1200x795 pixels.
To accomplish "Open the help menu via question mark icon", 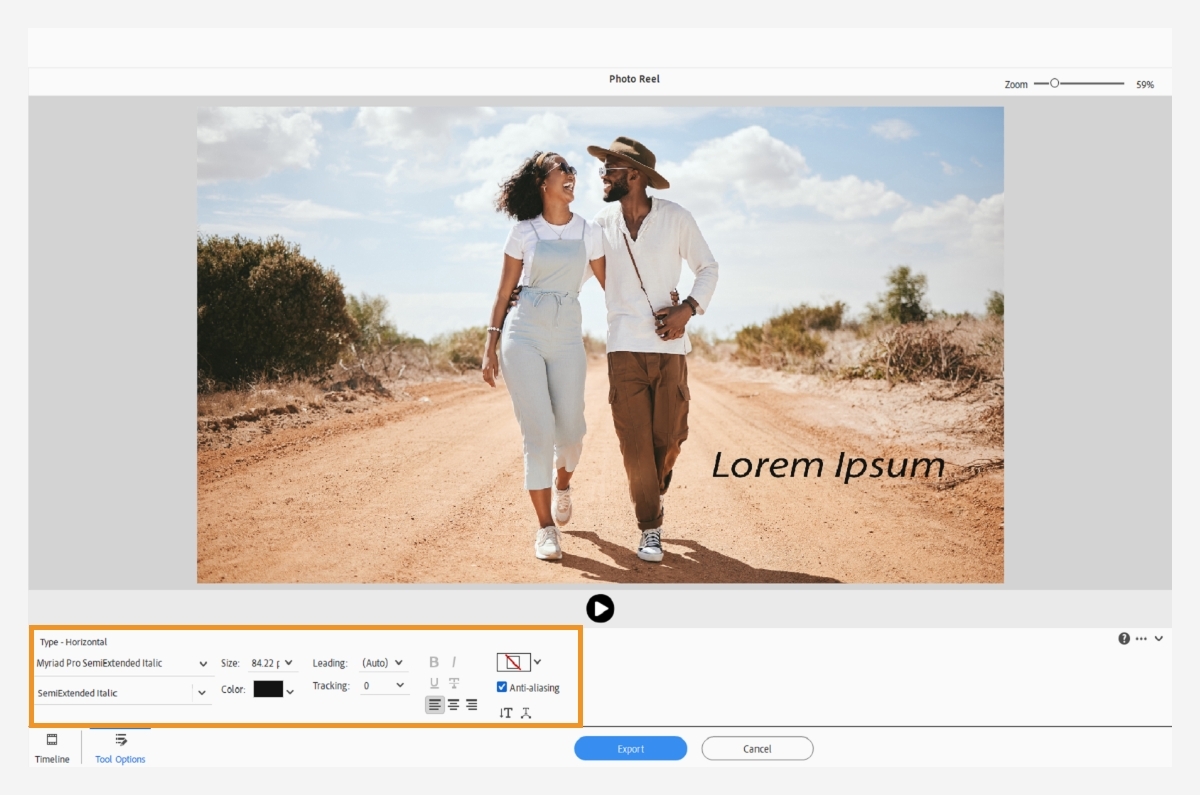I will coord(1122,640).
